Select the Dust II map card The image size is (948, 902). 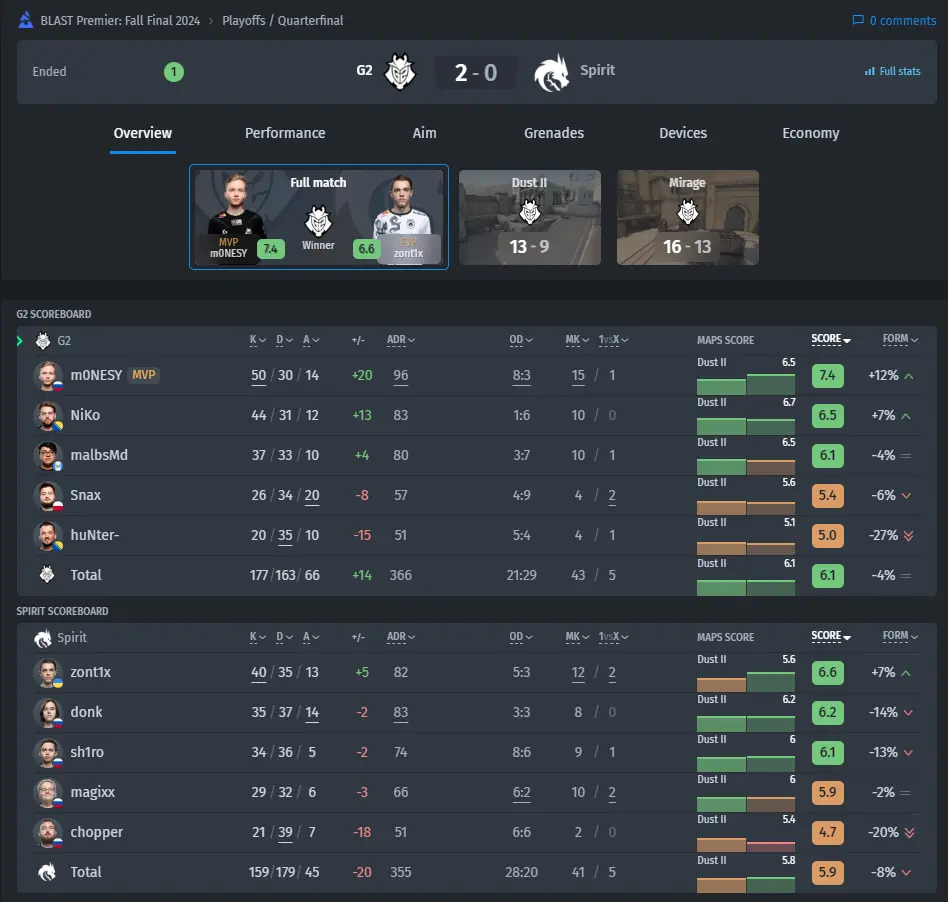coord(530,217)
